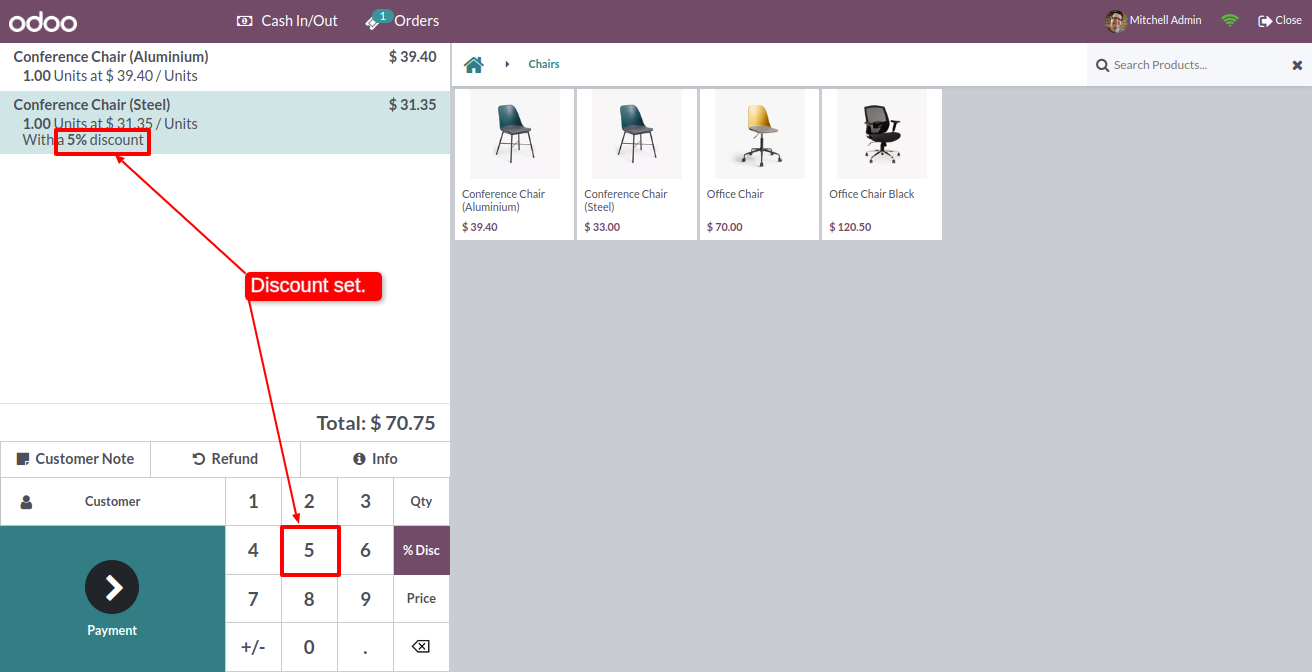Check the green wifi sync status icon
1312x672 pixels.
[x=1230, y=21]
